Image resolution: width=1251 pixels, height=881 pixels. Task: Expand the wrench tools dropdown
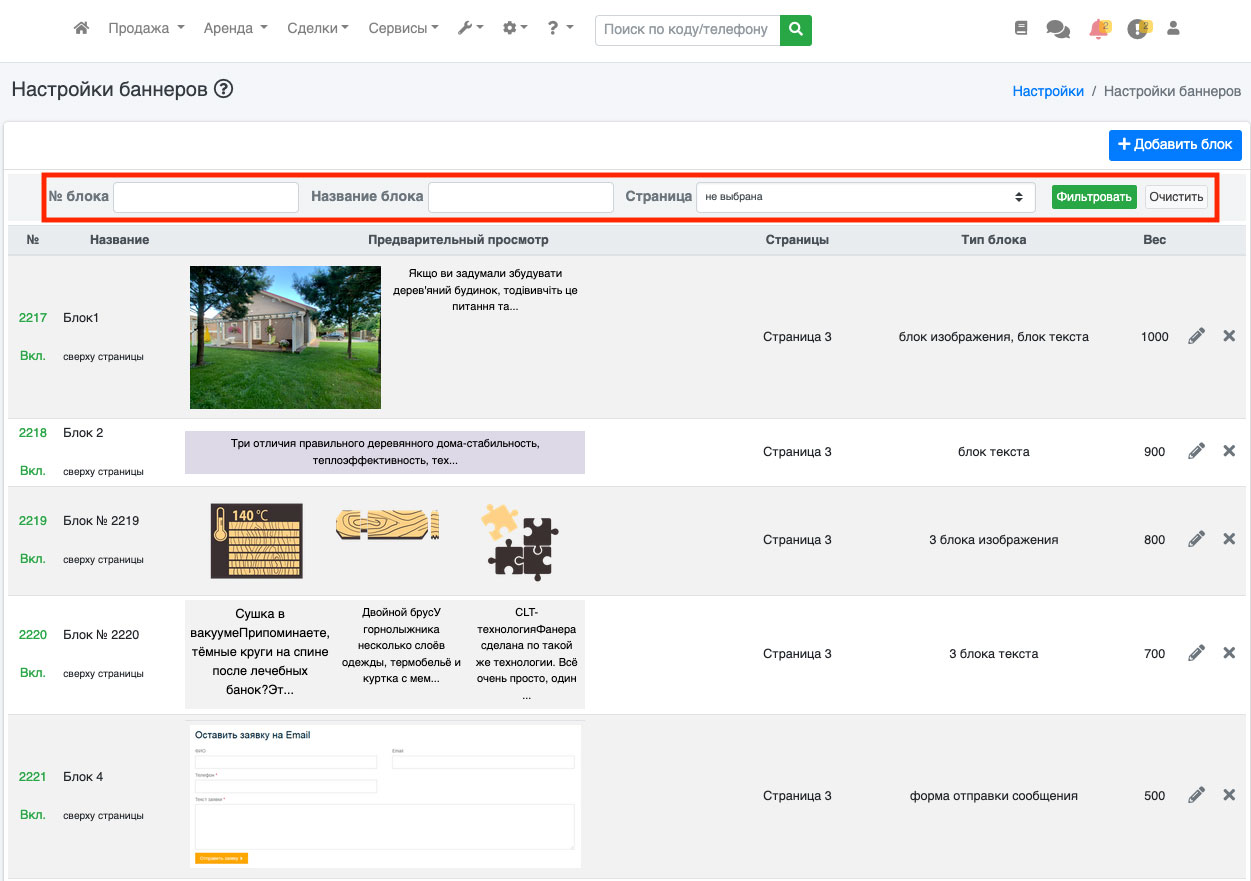470,29
